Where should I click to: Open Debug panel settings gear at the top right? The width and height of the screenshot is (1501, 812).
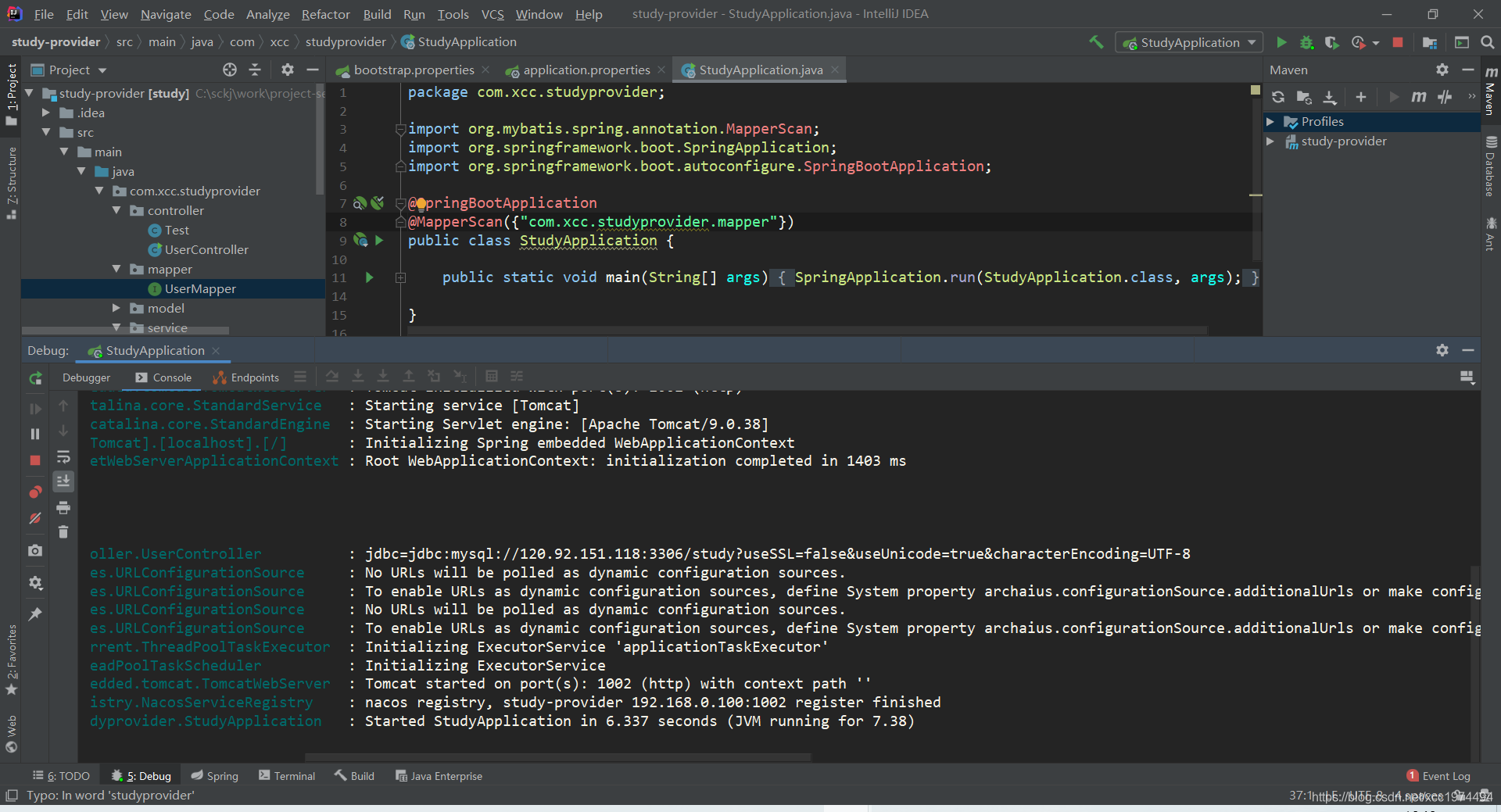pyautogui.click(x=1442, y=350)
